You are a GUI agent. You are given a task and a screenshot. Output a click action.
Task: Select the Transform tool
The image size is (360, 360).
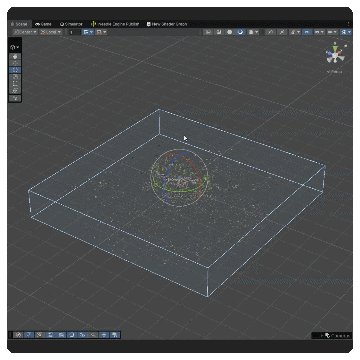pyautogui.click(x=15, y=90)
